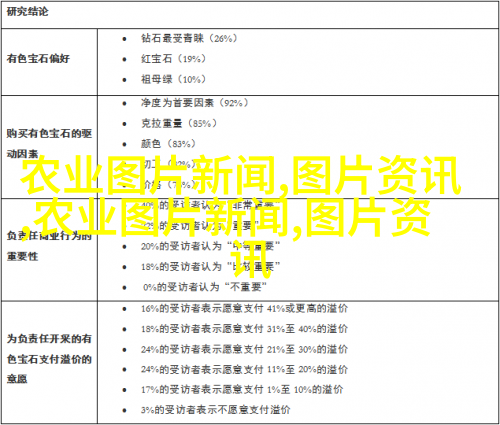
Task: Click the 31%至40%的溢价 line
Action: [244, 329]
